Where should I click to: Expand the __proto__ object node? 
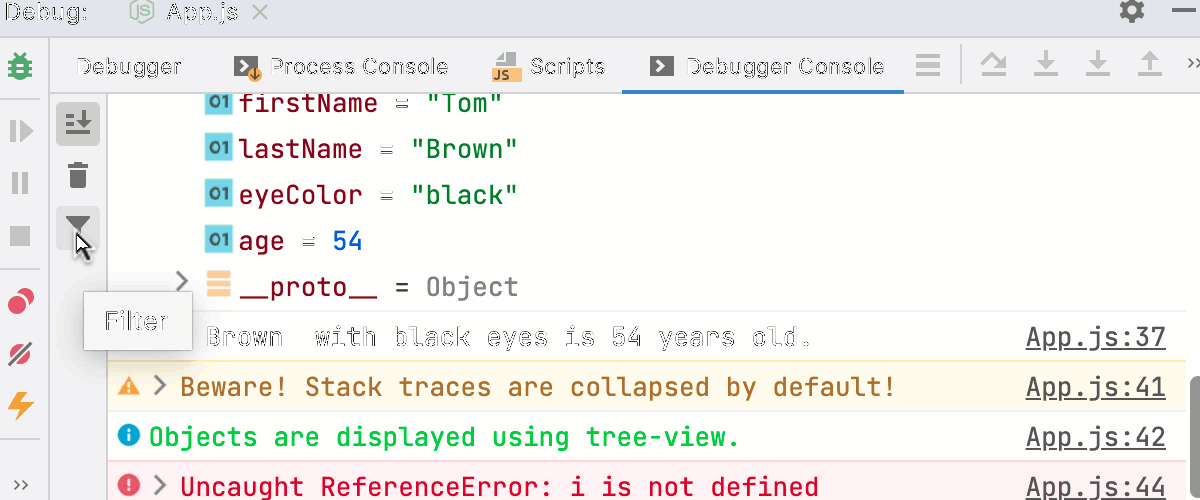[x=182, y=282]
